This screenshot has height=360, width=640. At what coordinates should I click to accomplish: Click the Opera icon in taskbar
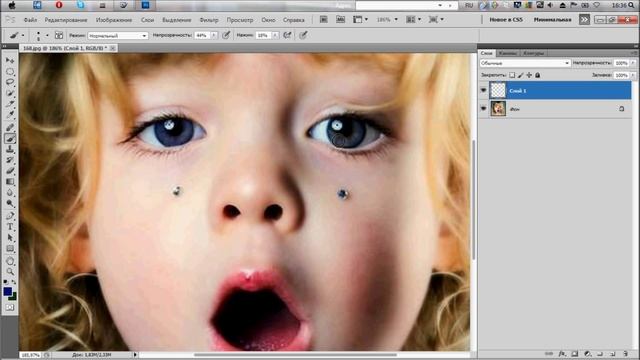coord(59,5)
